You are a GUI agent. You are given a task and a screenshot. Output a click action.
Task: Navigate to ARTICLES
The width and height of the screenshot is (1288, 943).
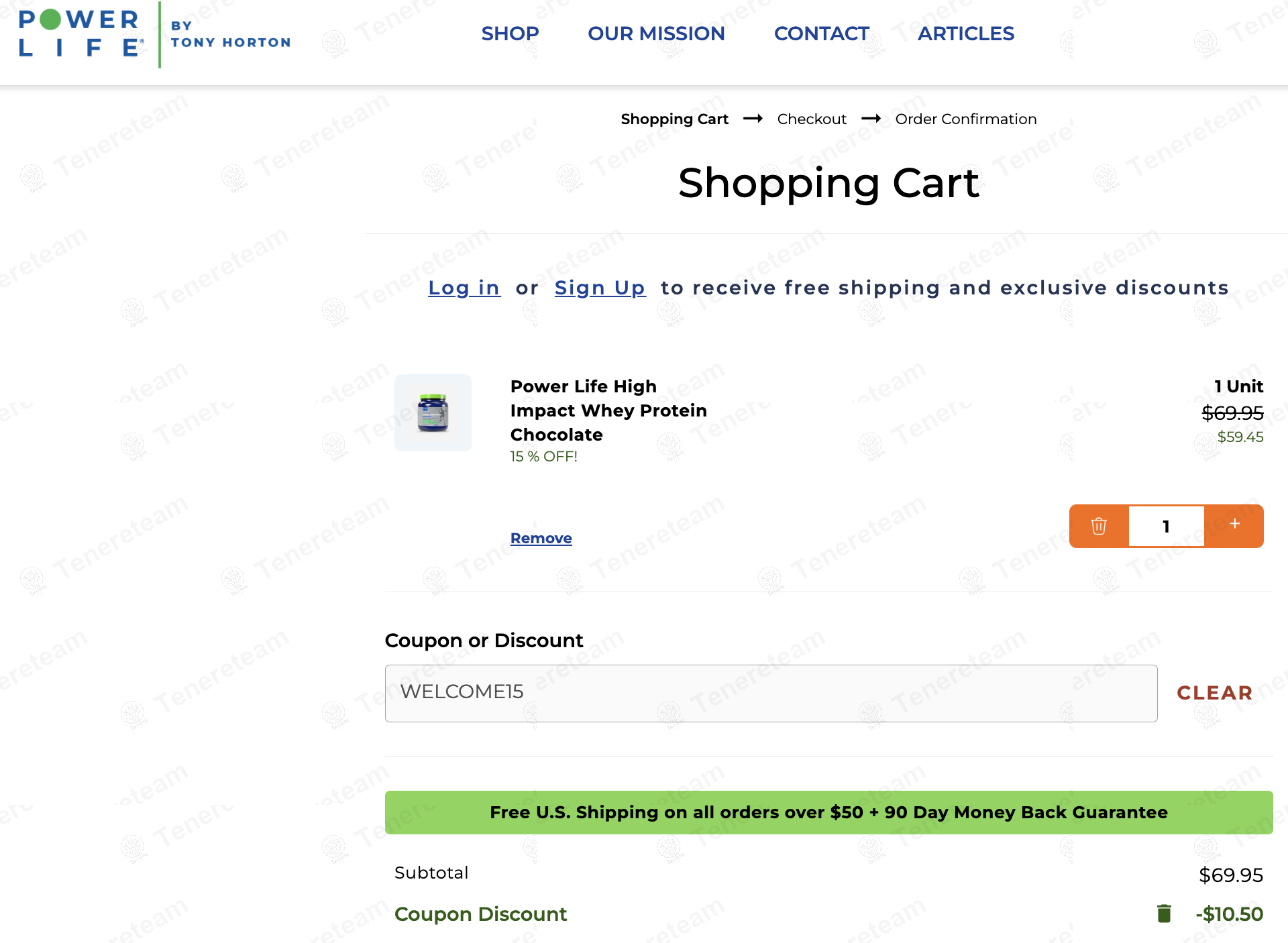965,34
